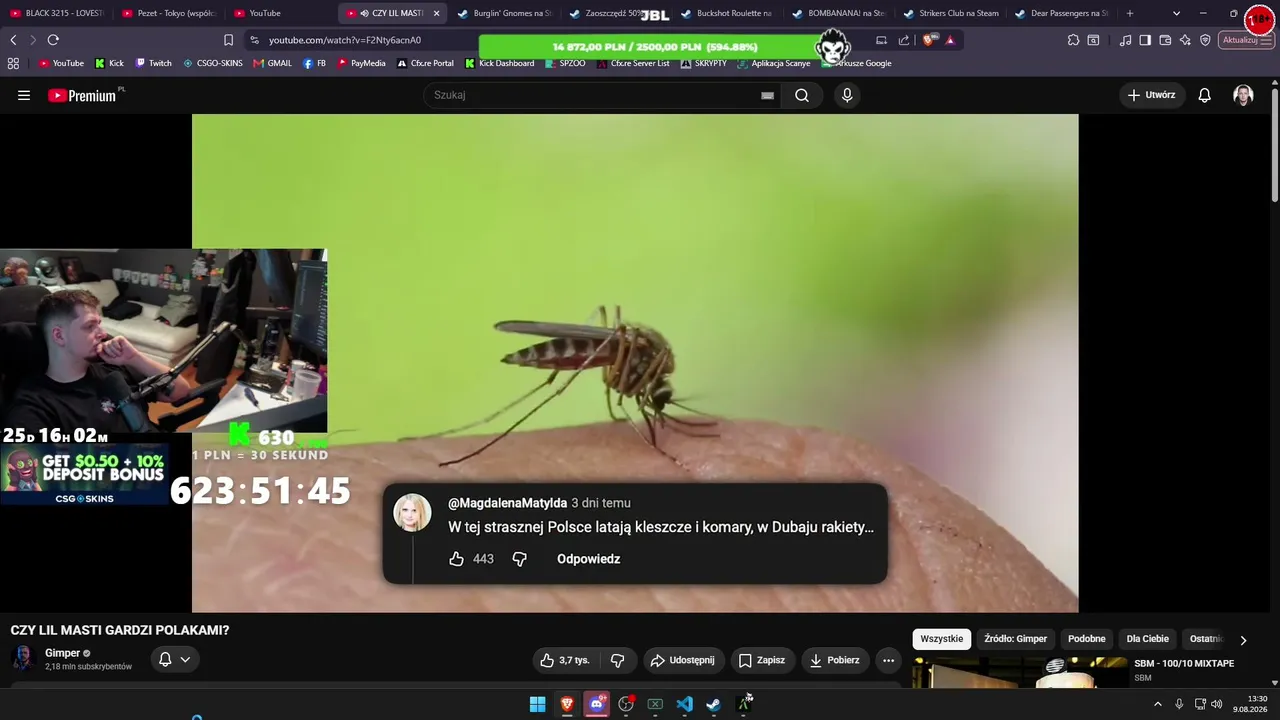
Task: Click Odpowiedz on the comment
Action: (x=588, y=559)
